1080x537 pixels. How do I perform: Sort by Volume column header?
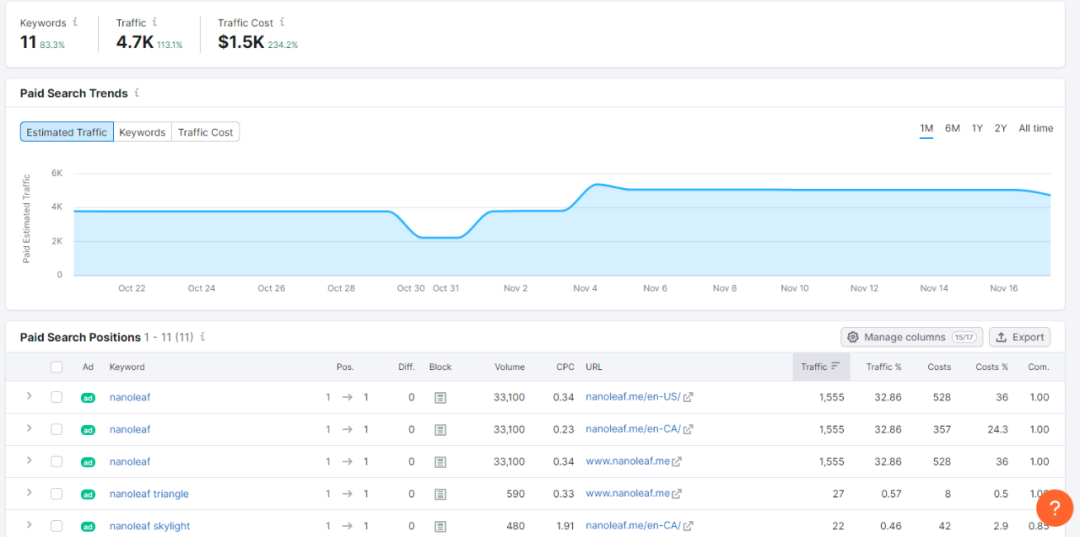(x=509, y=367)
